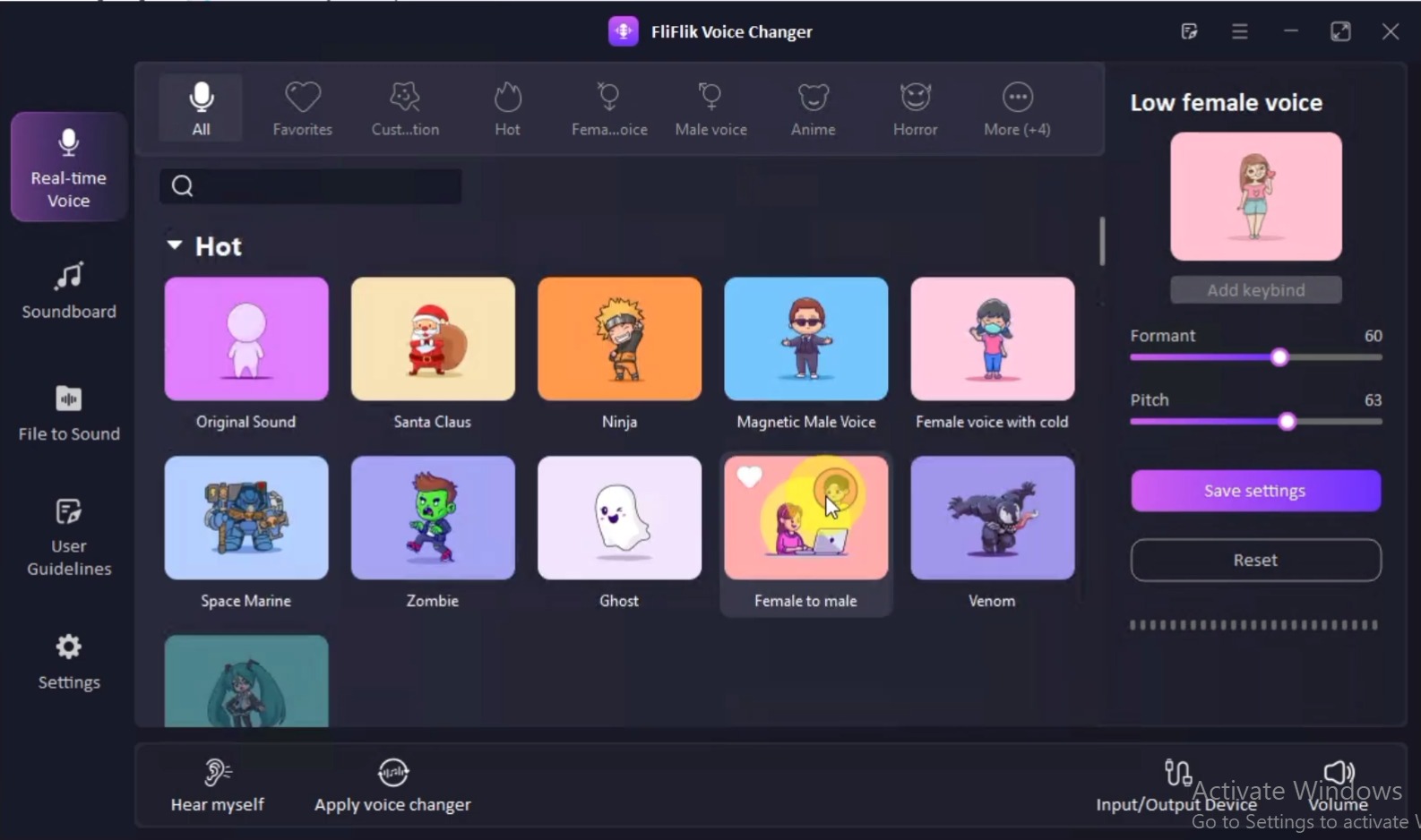Open the Soundboard section
This screenshot has height=840, width=1421.
(69, 290)
